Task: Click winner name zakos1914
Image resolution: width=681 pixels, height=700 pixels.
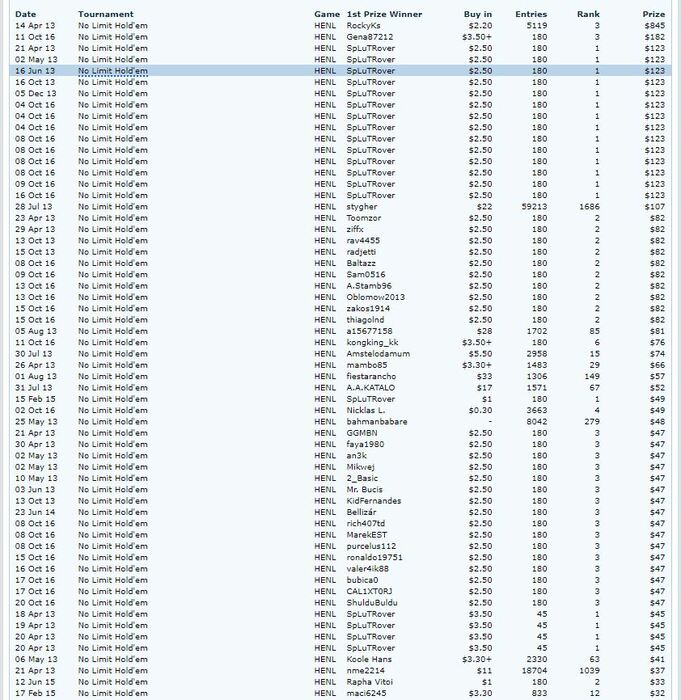Action: click(x=368, y=308)
